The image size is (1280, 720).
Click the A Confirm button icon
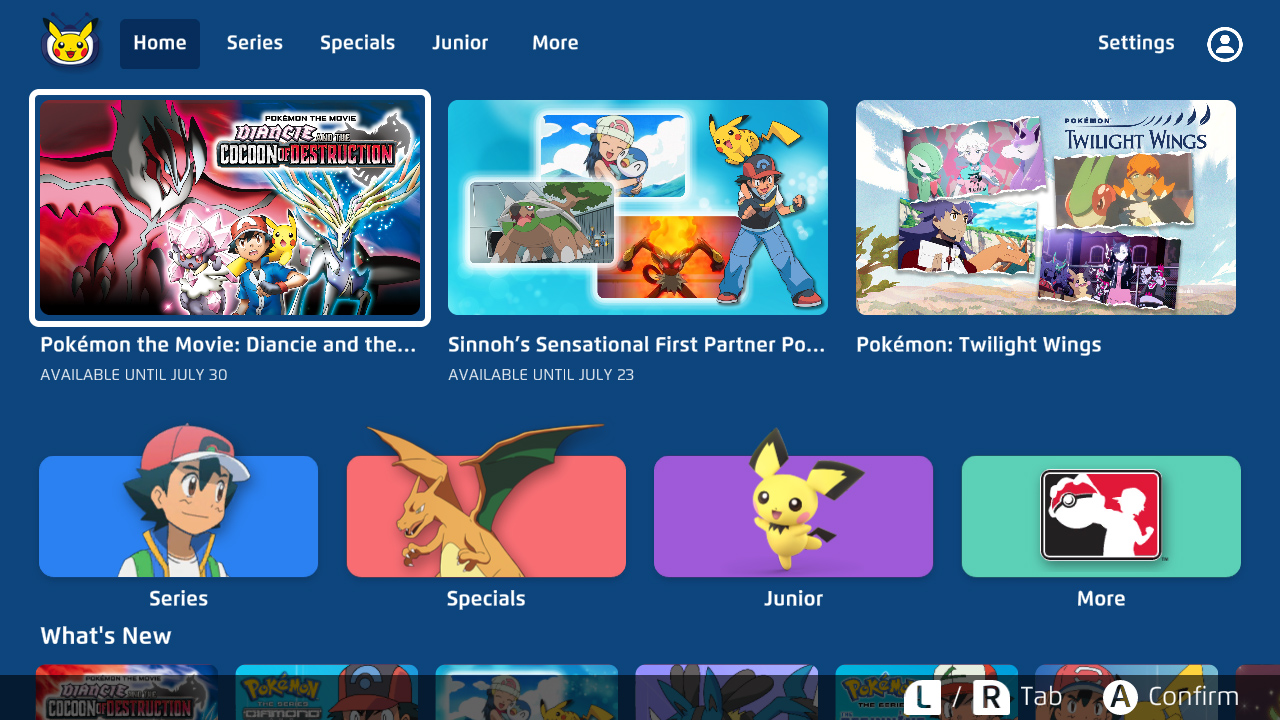pos(1121,697)
